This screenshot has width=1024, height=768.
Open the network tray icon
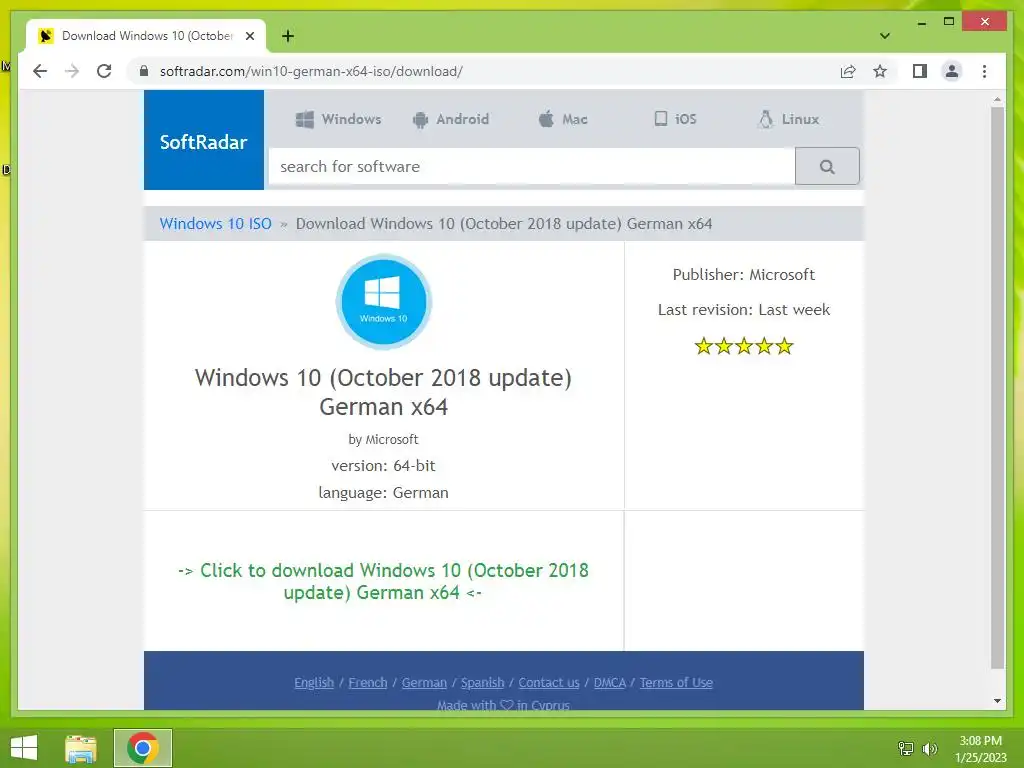point(906,748)
